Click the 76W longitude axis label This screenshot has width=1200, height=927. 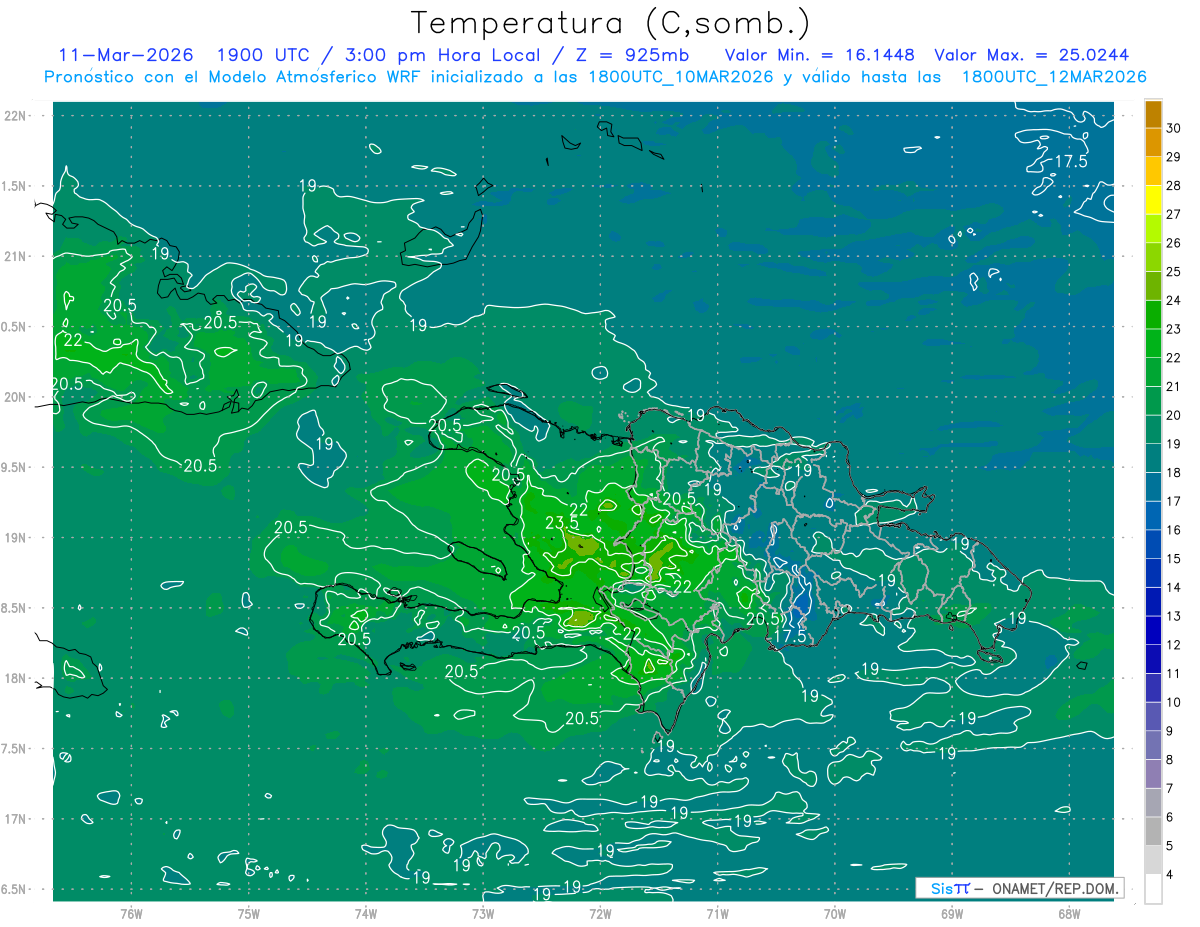point(131,913)
